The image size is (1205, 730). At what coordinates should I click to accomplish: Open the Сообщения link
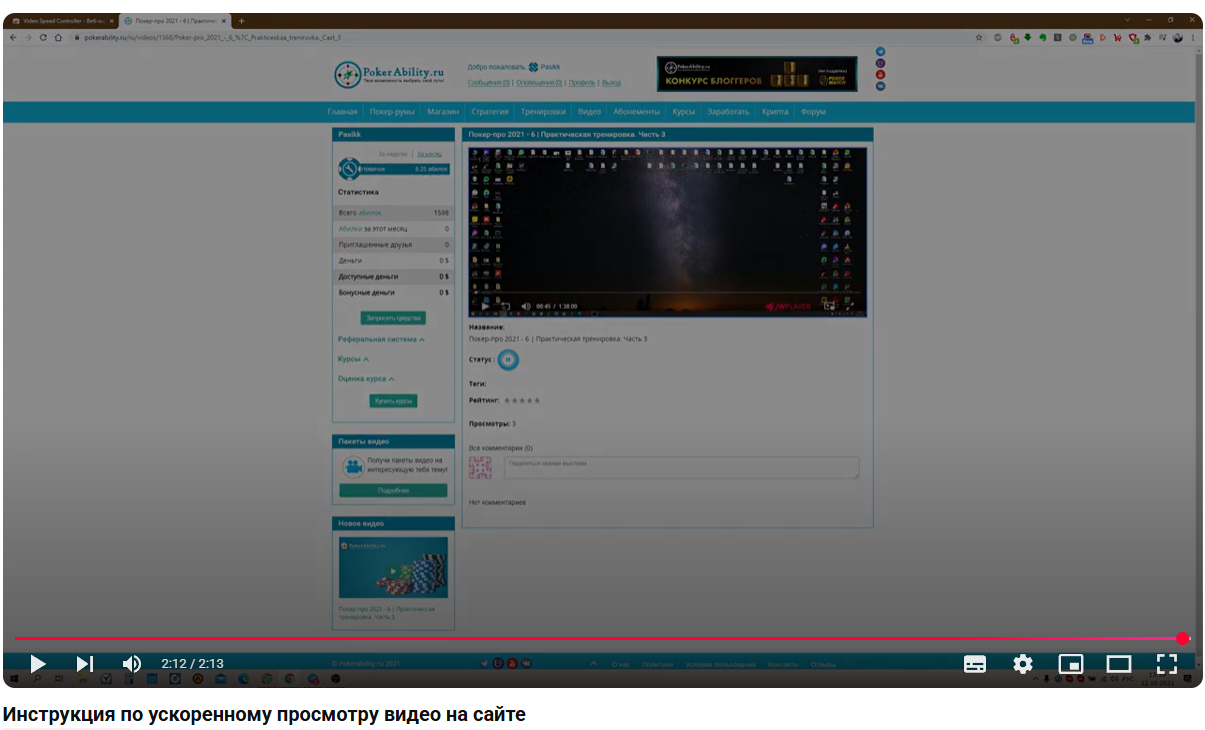click(489, 83)
